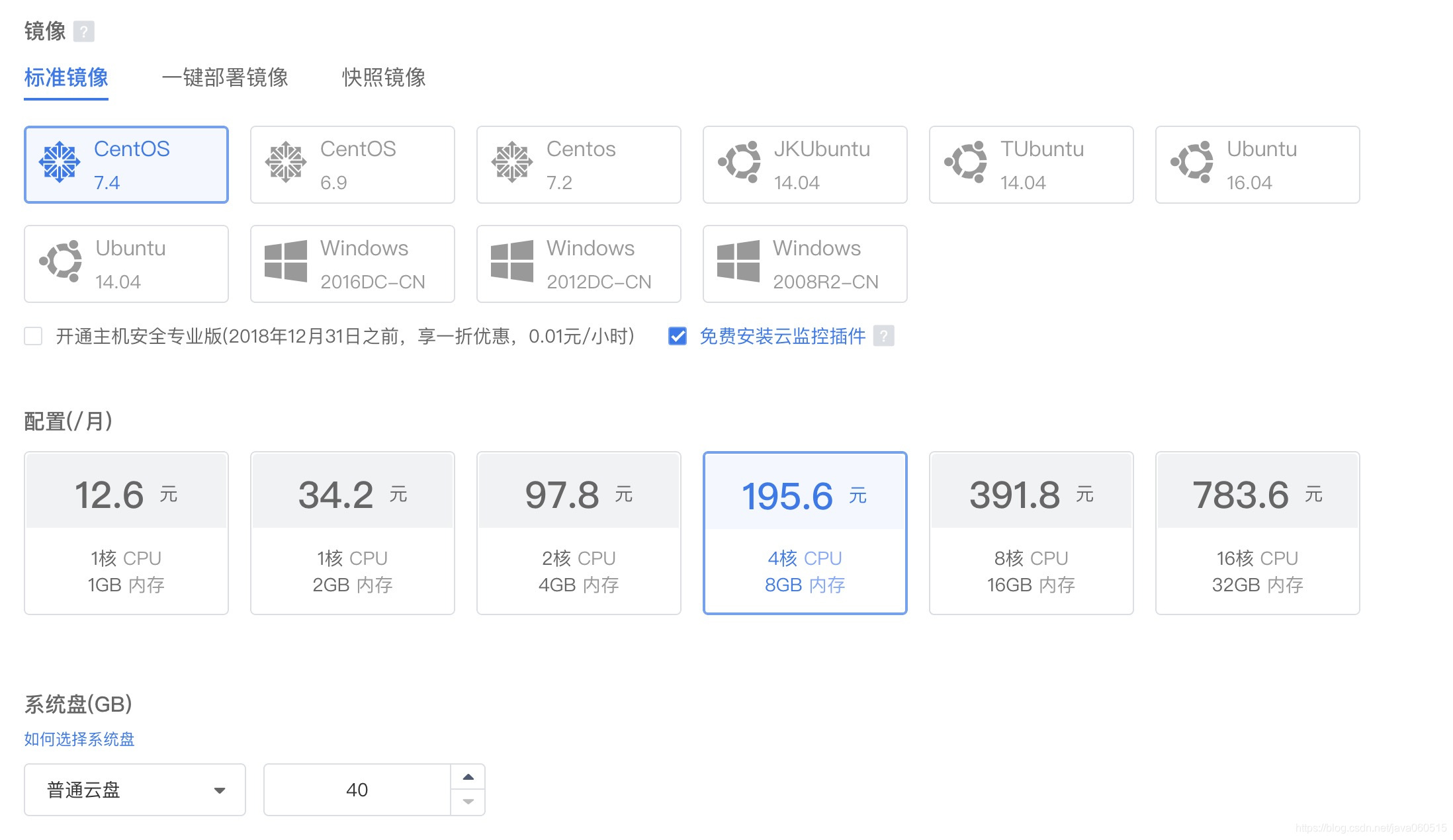Select the 12.6 元 1核 1GB plan
The width and height of the screenshot is (1453, 840).
coord(126,533)
